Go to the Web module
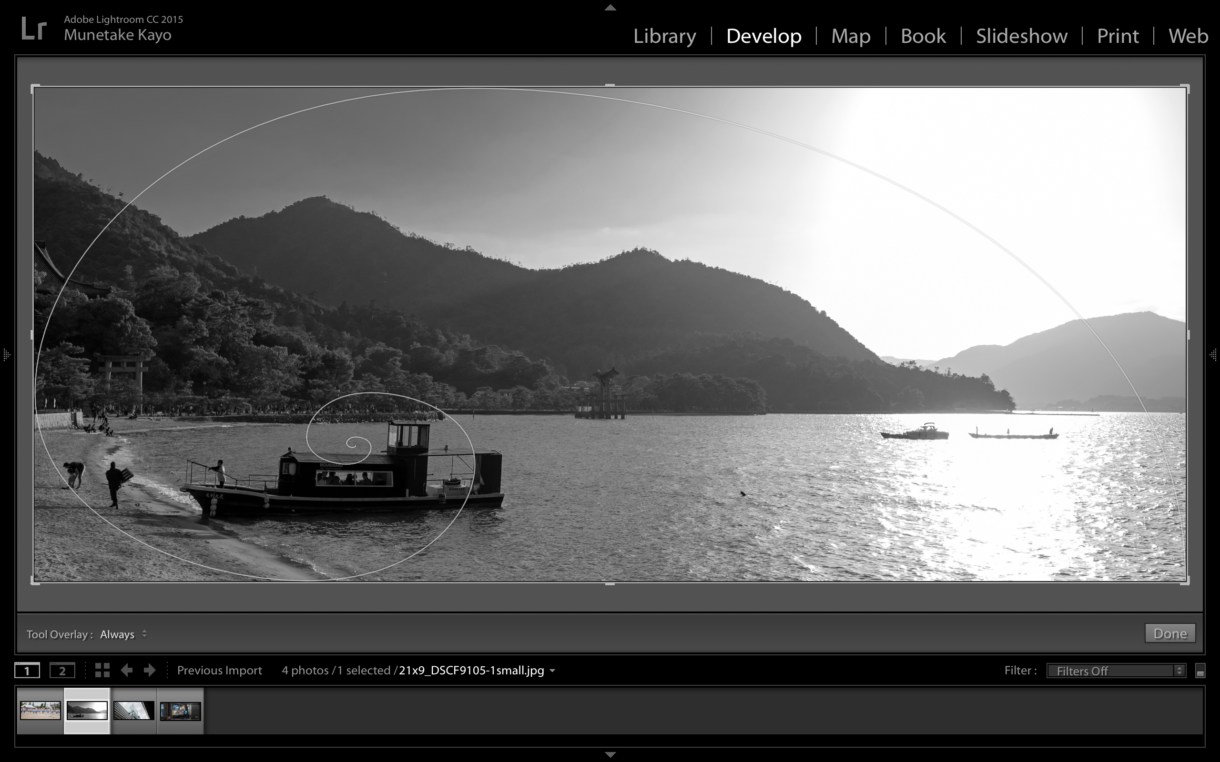Screen dimensions: 1220x762 point(1188,36)
